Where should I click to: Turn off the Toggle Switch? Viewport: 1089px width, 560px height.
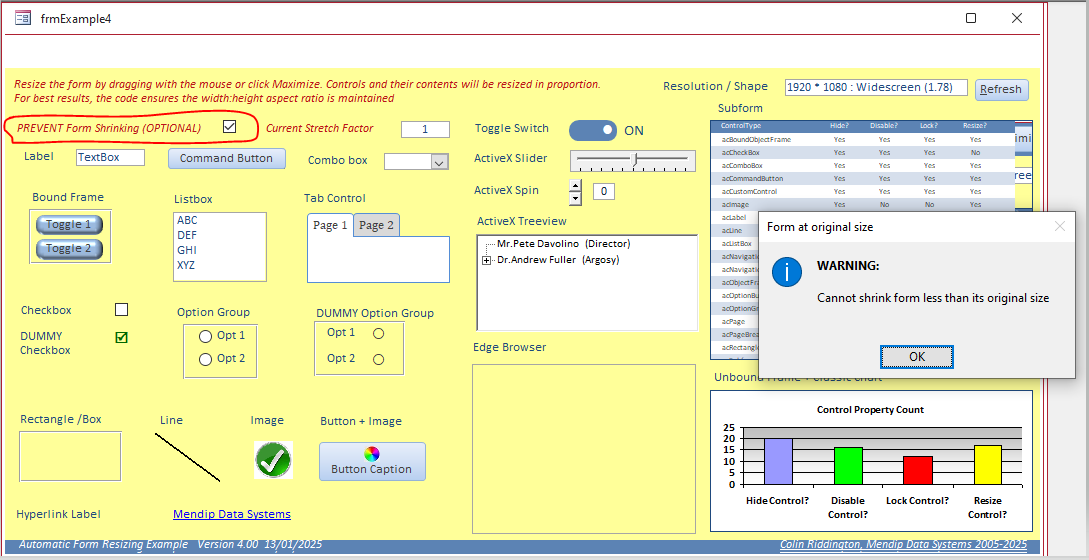[x=593, y=130]
